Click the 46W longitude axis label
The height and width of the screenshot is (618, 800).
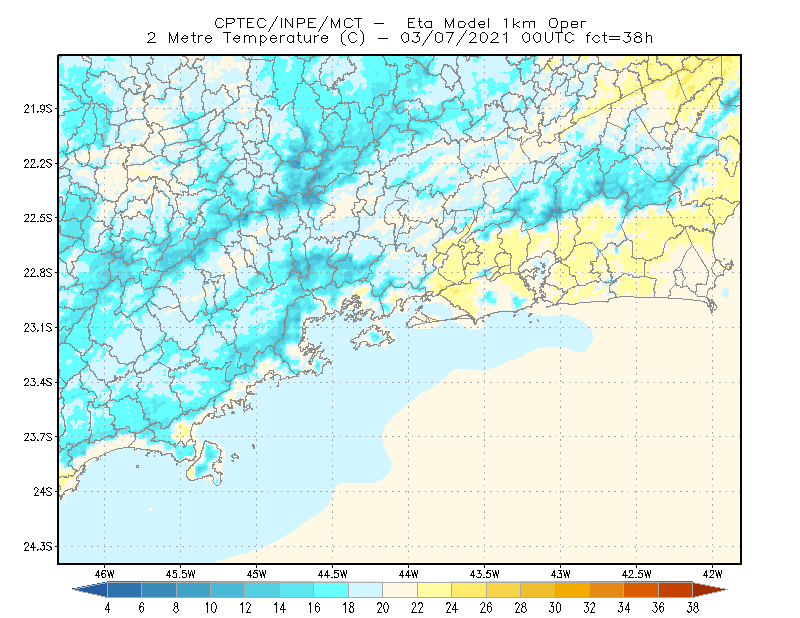tap(105, 574)
